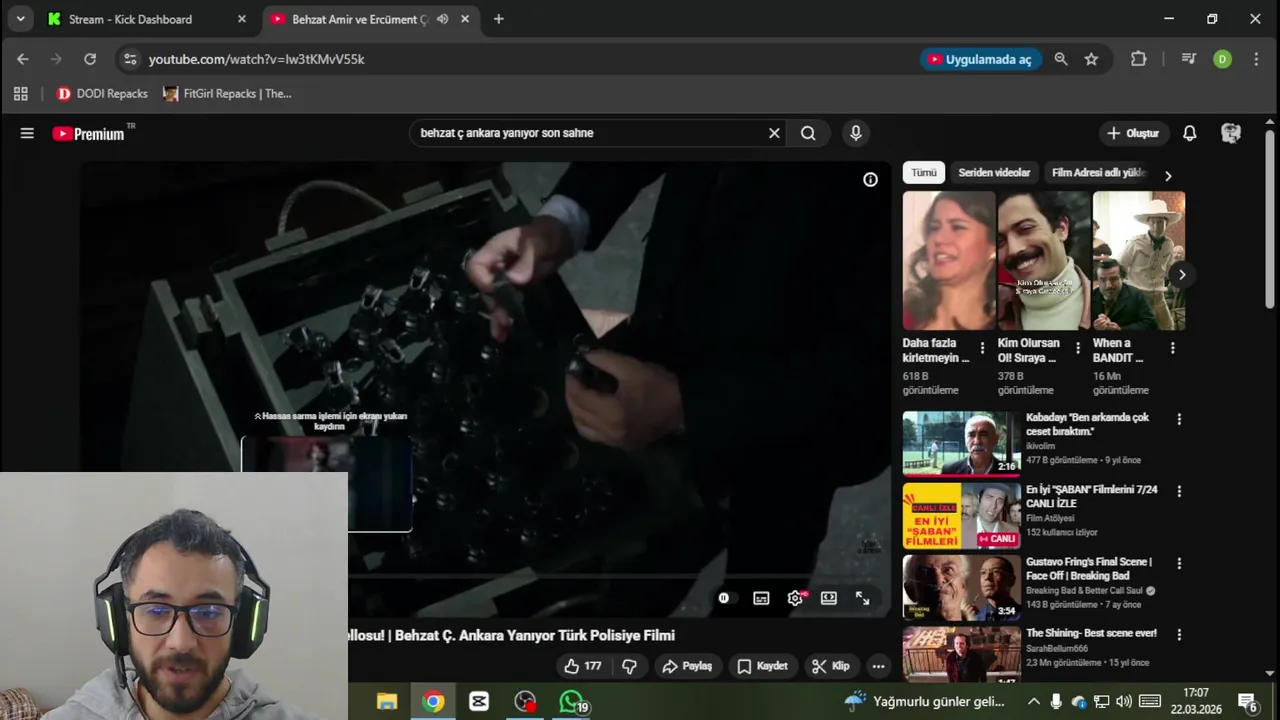Image resolution: width=1280 pixels, height=720 pixels.
Task: Clear the YouTube search box text
Action: pyautogui.click(x=774, y=133)
